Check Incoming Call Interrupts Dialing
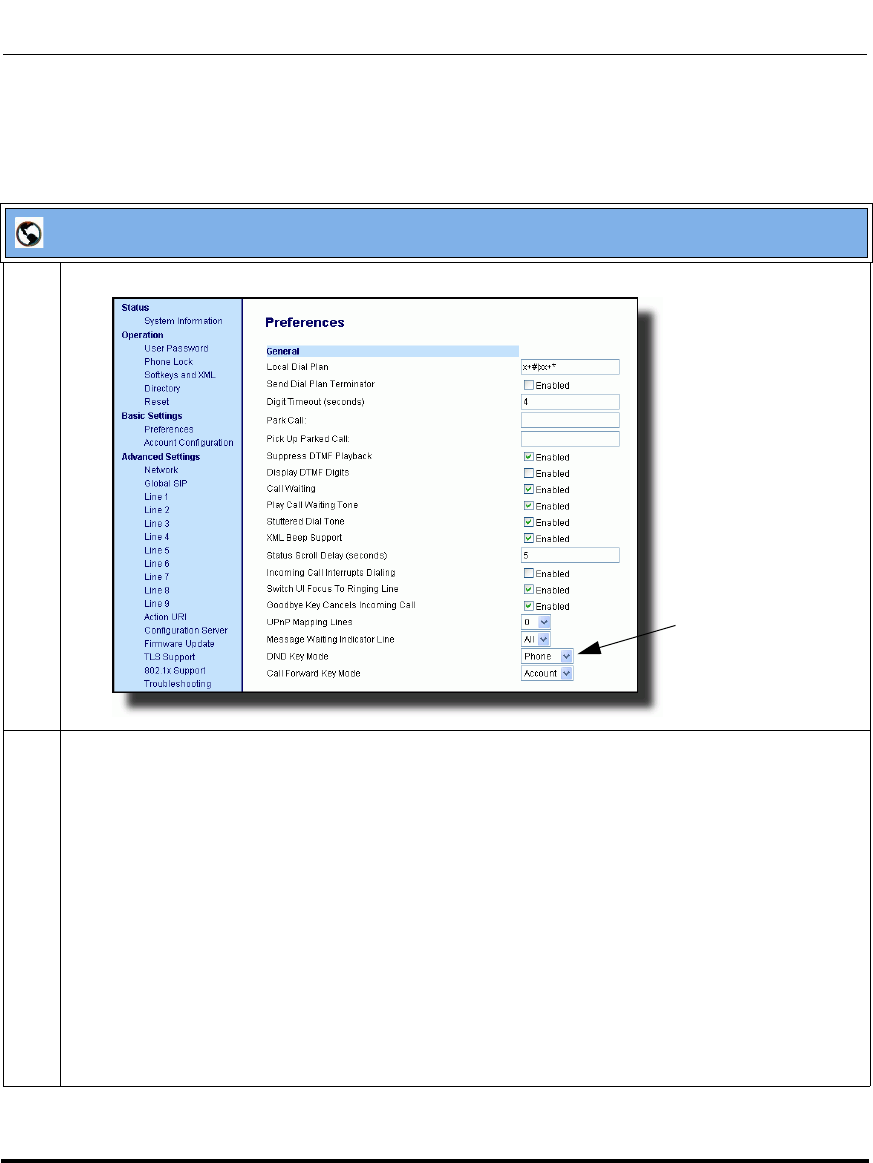 pyautogui.click(x=529, y=574)
